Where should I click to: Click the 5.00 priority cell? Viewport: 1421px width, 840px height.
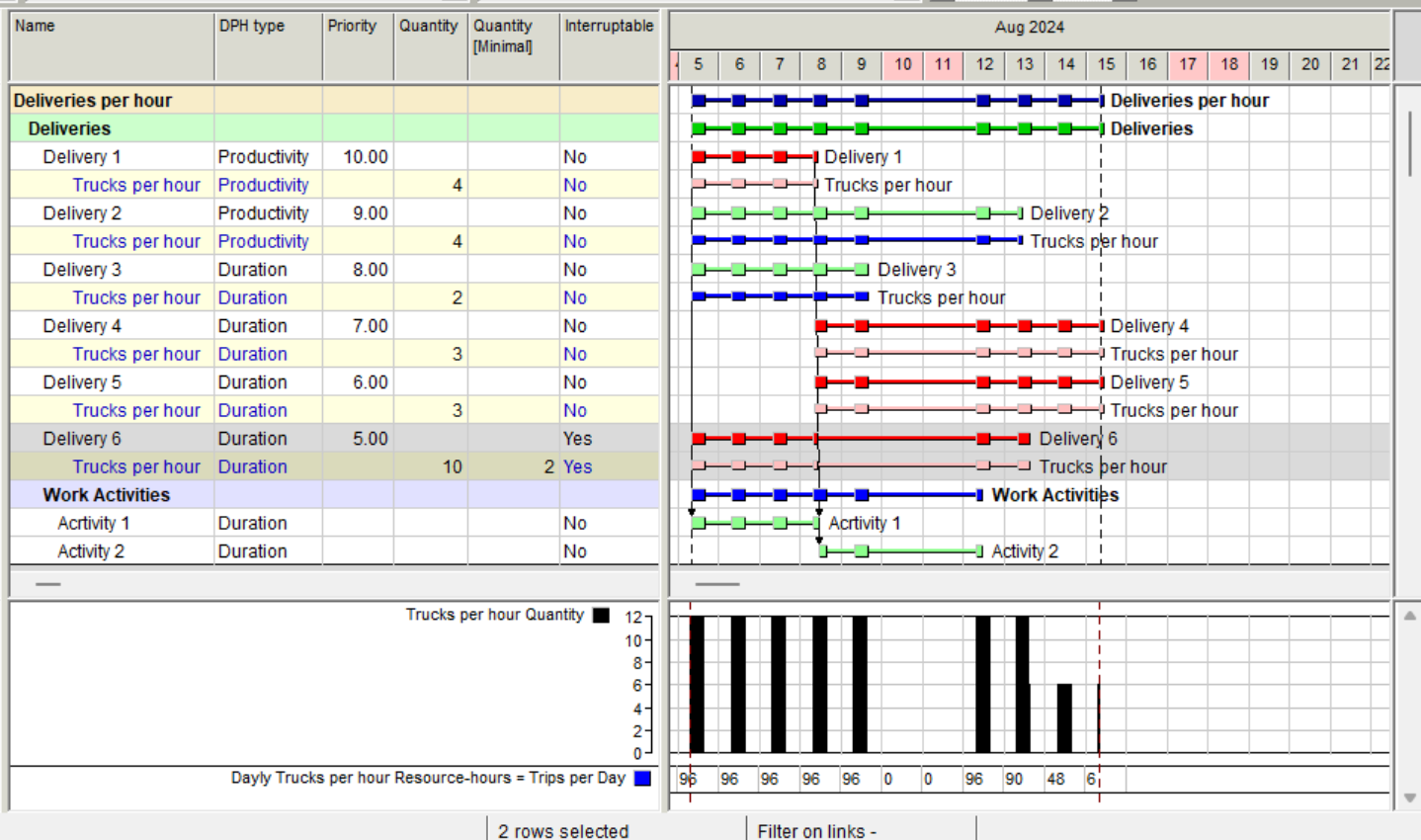[x=359, y=439]
